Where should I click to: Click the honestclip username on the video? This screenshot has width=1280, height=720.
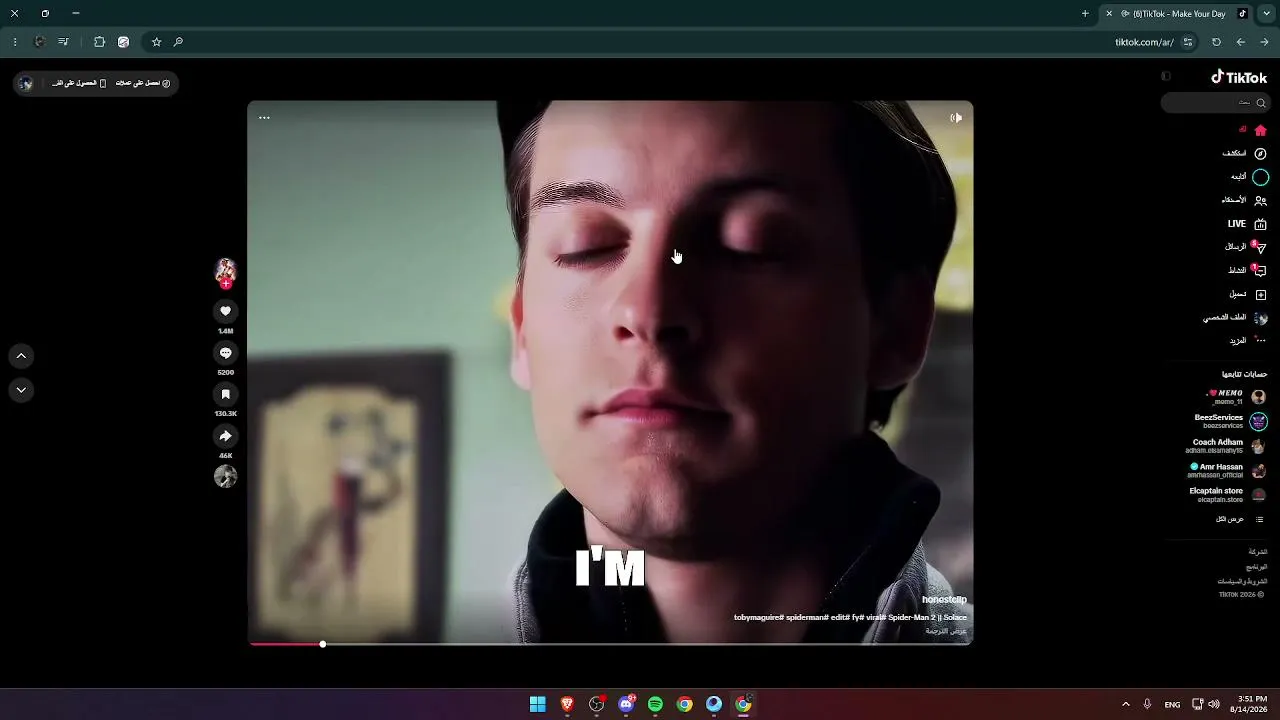pyautogui.click(x=944, y=600)
